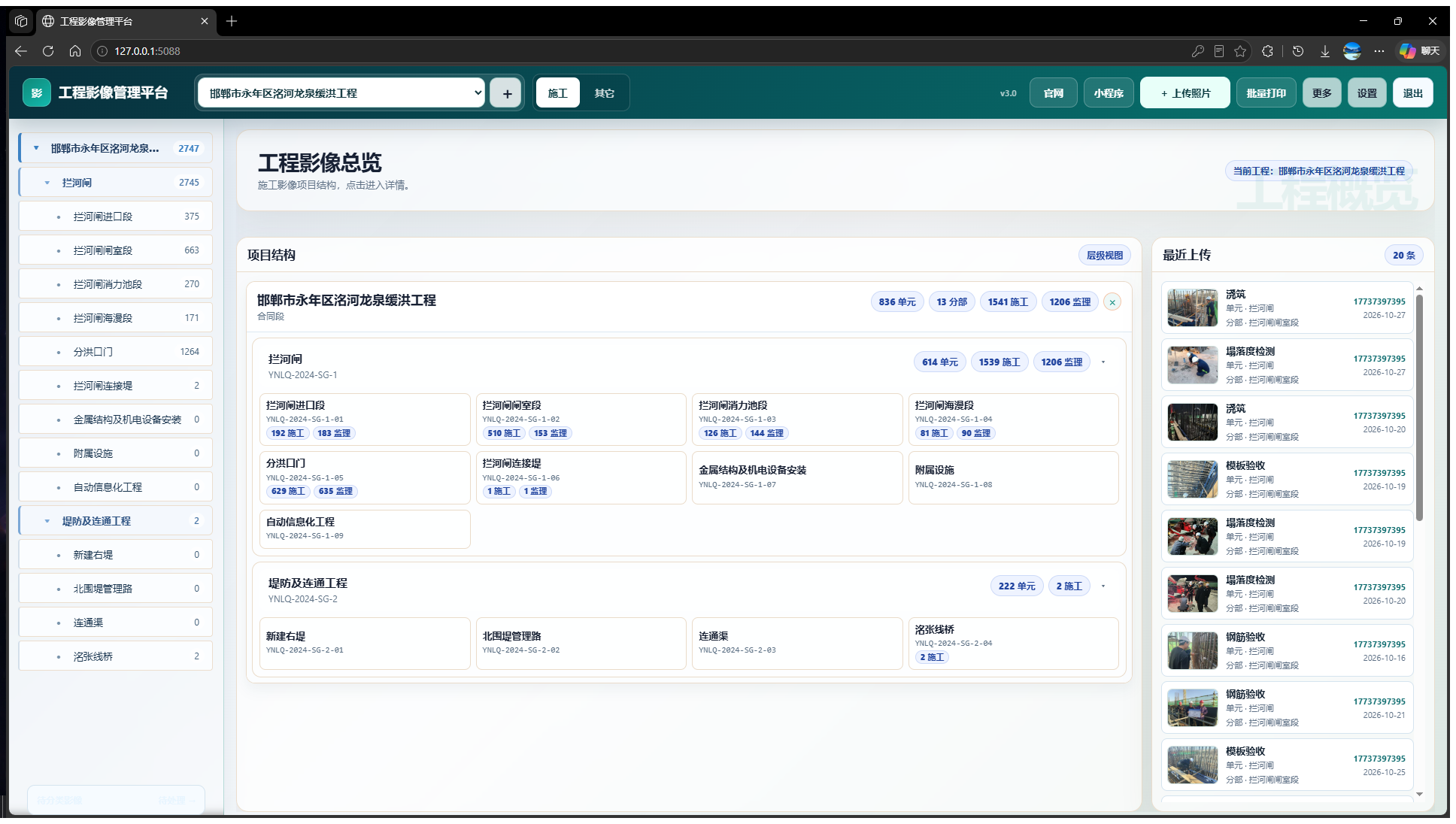Open the reader view icon
This screenshot has width=1456, height=824.
(x=1219, y=51)
